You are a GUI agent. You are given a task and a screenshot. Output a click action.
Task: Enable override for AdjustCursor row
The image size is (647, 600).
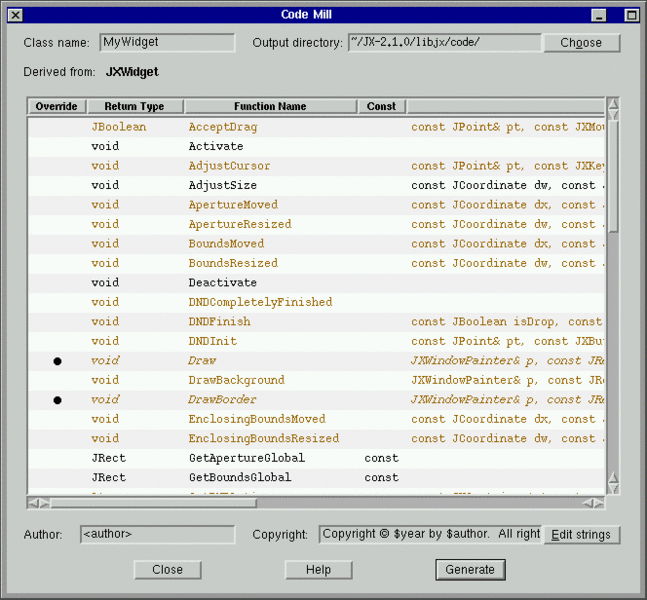click(57, 166)
